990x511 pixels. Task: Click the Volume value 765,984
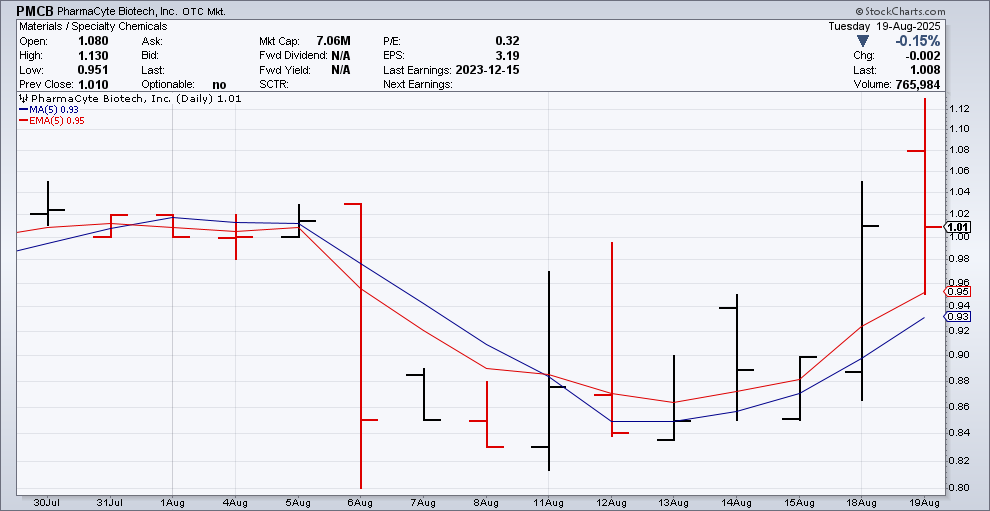917,85
